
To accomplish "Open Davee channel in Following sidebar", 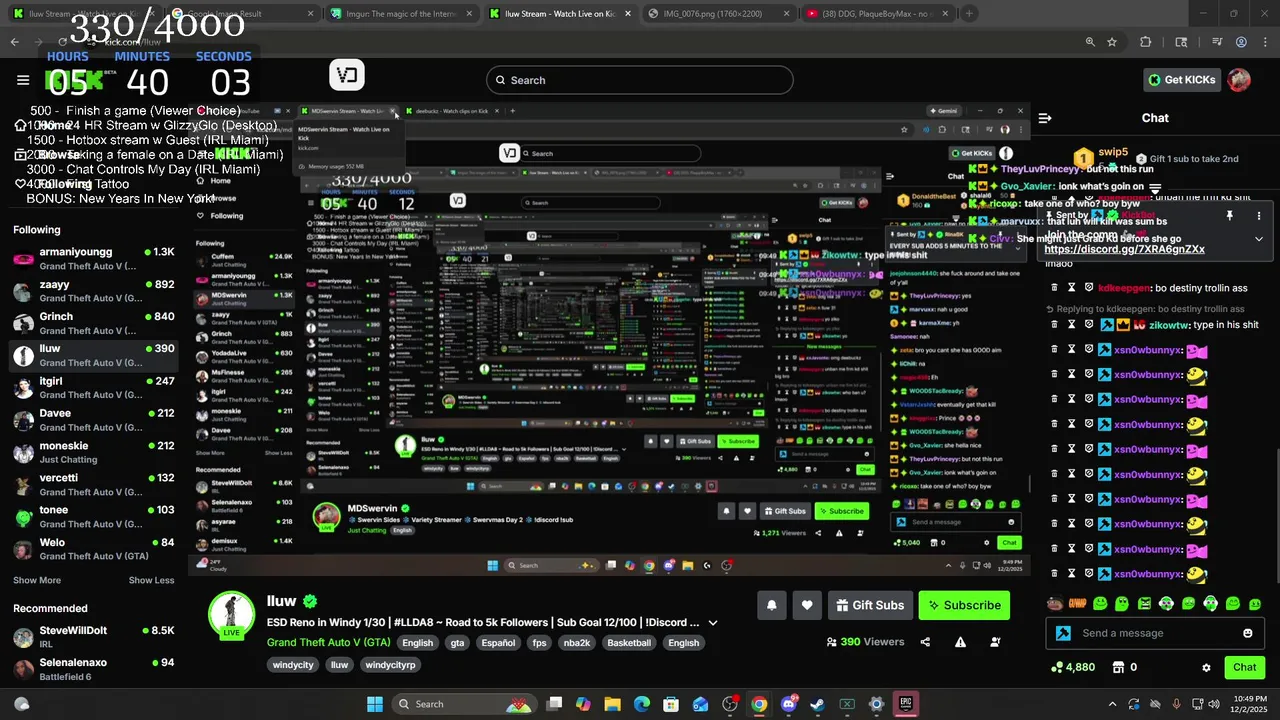I will pos(93,420).
